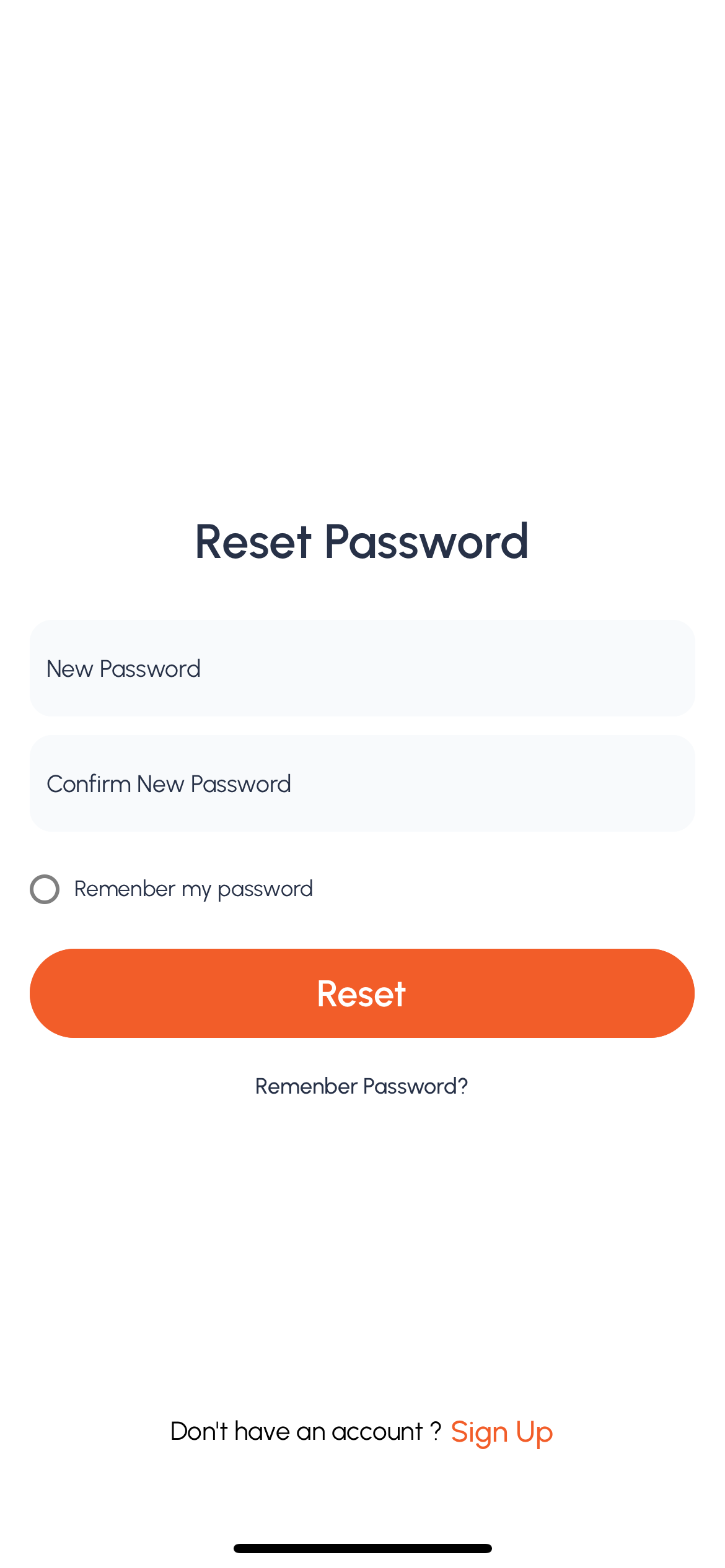Tap the home indicator bar at bottom
This screenshot has width=725, height=1568.
[x=362, y=1548]
